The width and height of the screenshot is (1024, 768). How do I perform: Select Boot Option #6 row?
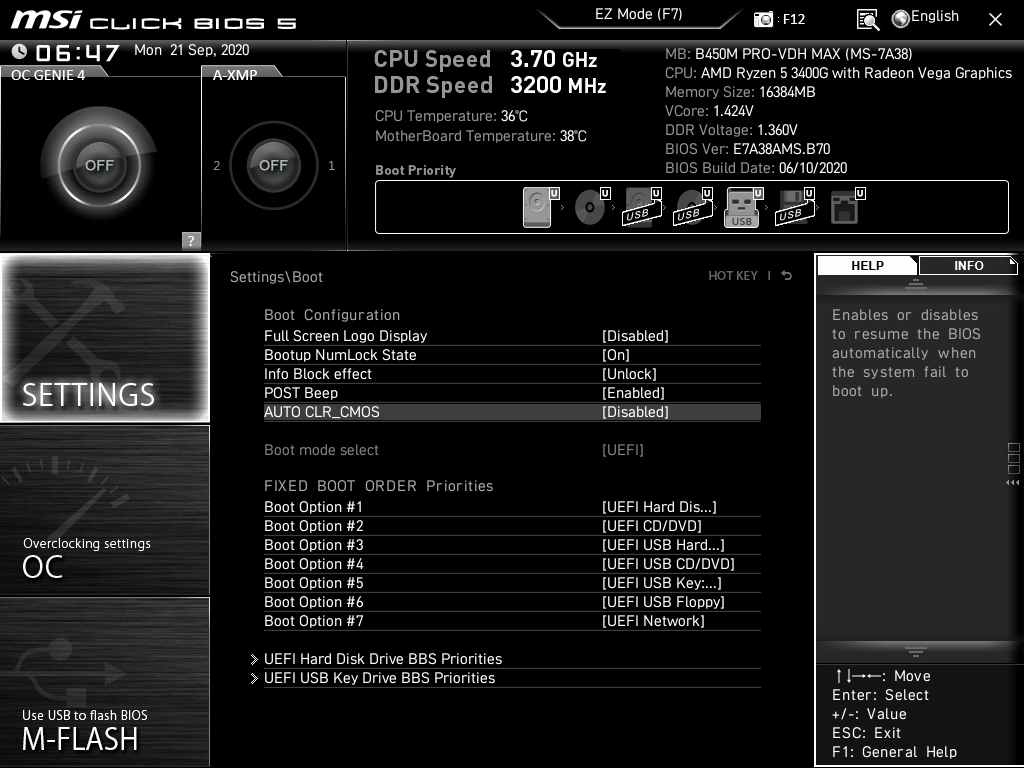pyautogui.click(x=512, y=601)
